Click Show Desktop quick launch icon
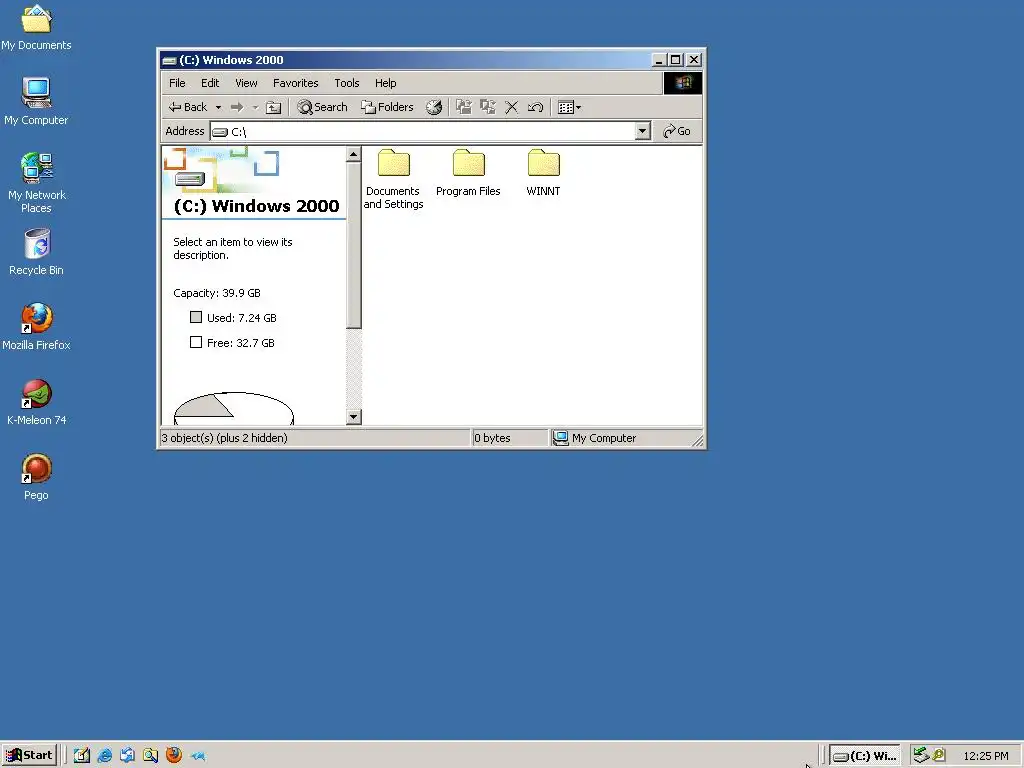Viewport: 1024px width, 768px height. coord(82,756)
